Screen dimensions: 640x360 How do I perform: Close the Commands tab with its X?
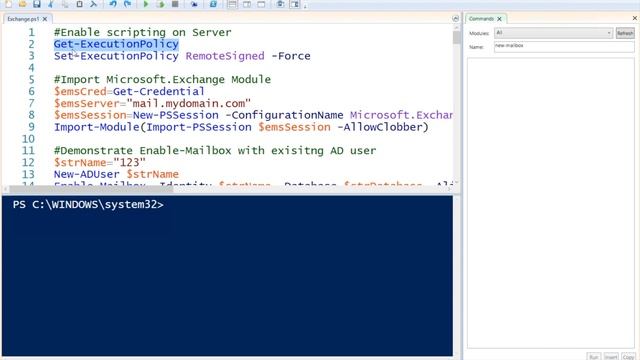[x=499, y=19]
